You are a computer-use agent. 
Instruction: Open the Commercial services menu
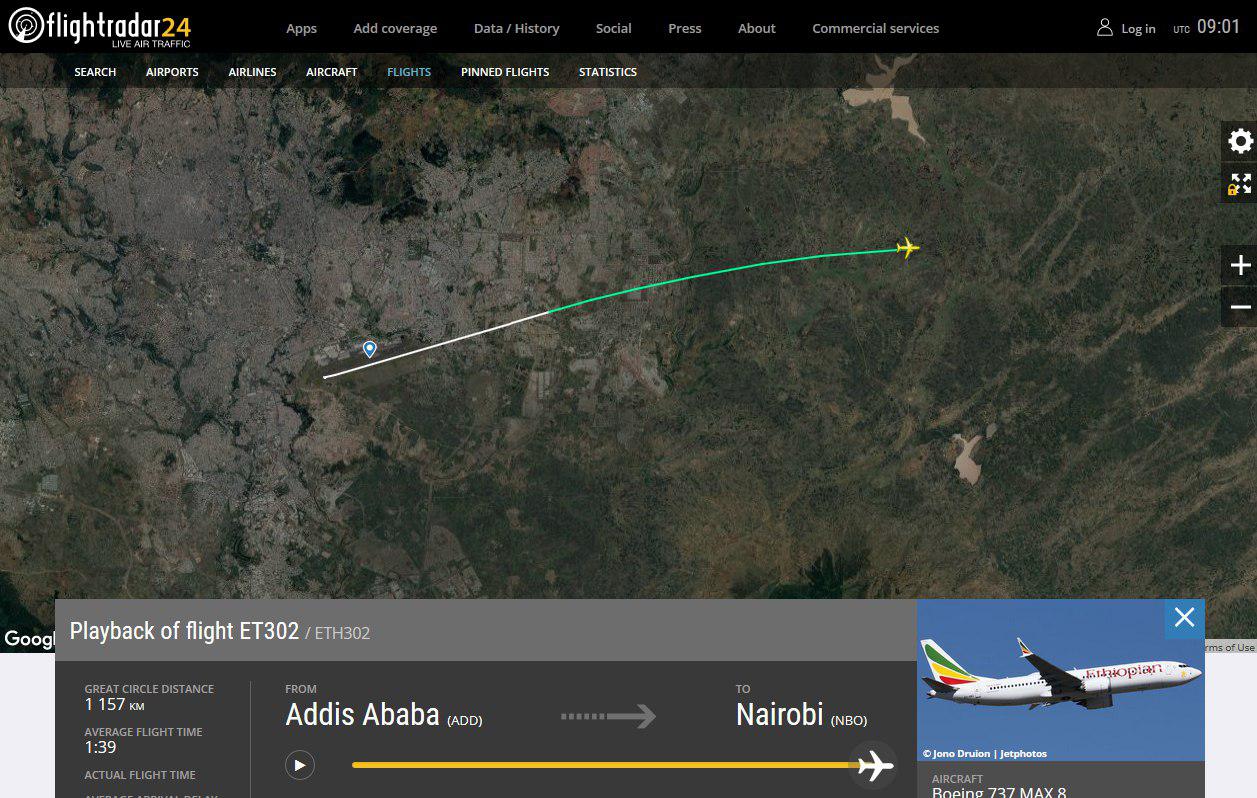(875, 28)
